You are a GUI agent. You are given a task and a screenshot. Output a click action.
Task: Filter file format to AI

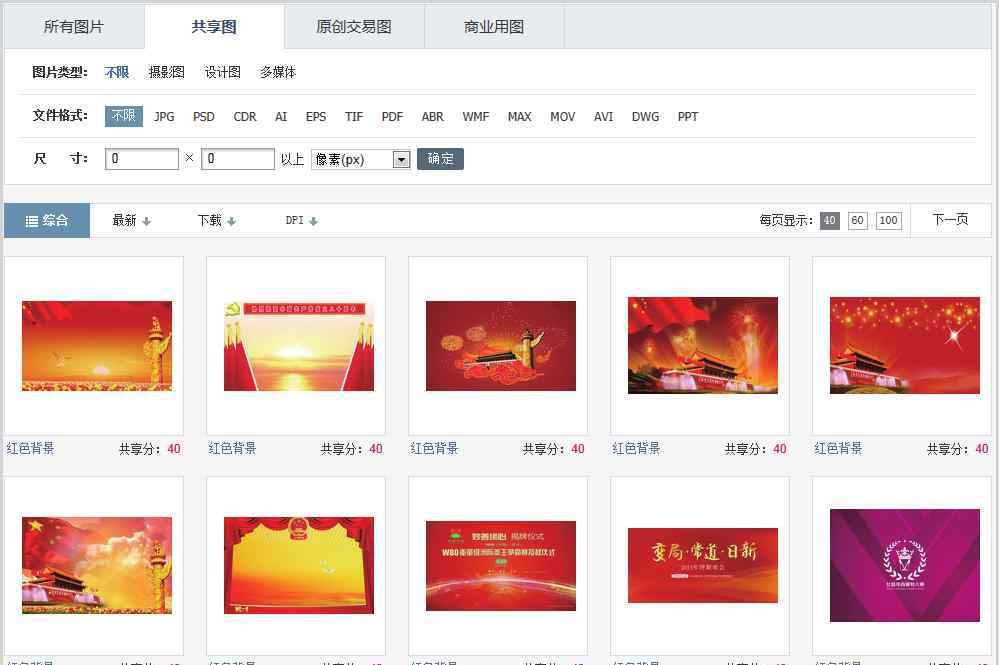281,117
